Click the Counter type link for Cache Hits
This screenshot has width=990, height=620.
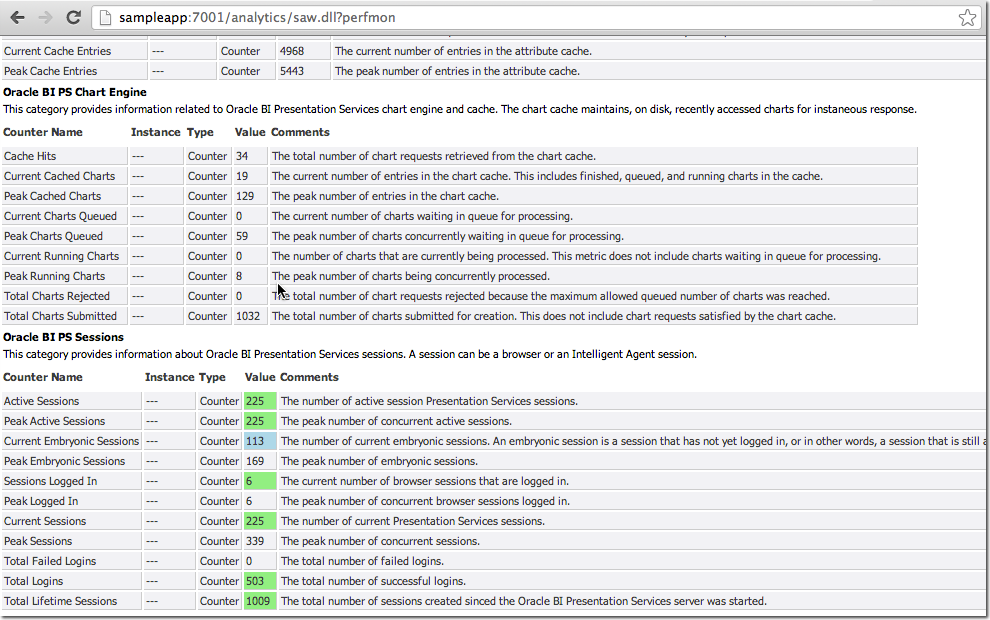click(x=207, y=155)
